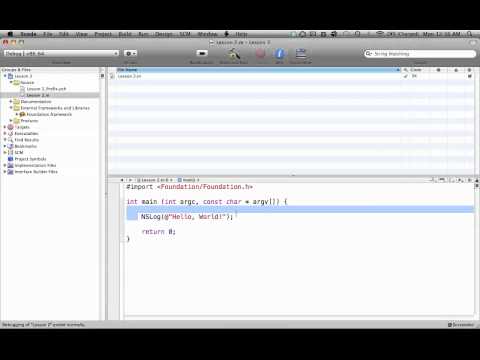Go forward in editor navigation history
This screenshot has height=360, width=480.
tap(130, 180)
